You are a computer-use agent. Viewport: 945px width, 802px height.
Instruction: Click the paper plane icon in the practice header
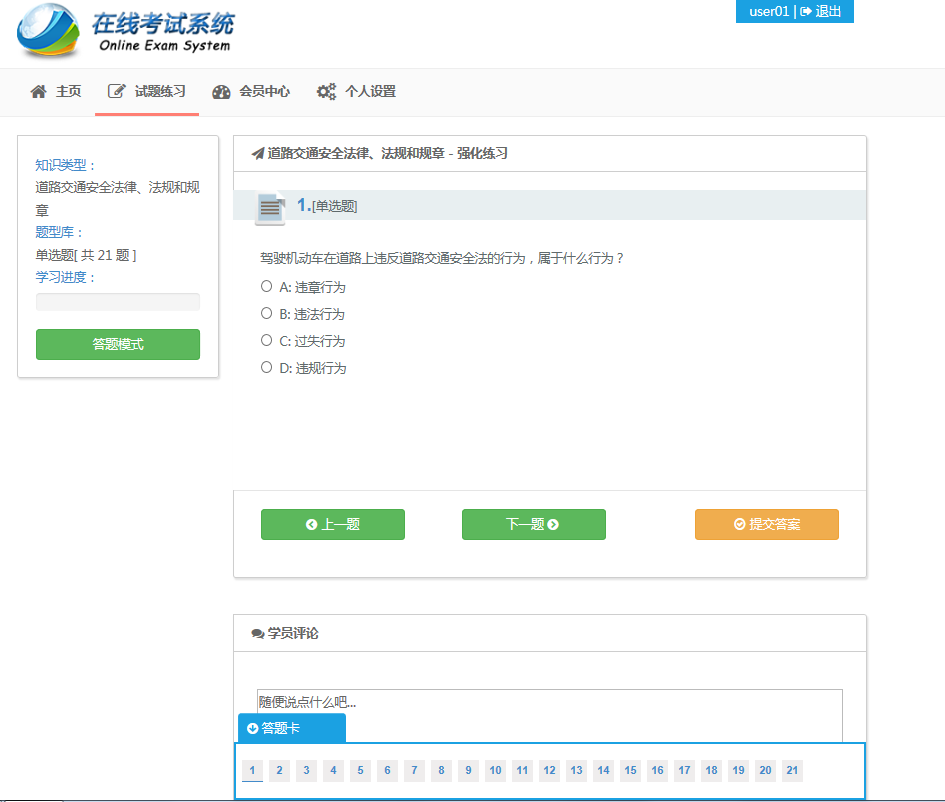coord(258,154)
